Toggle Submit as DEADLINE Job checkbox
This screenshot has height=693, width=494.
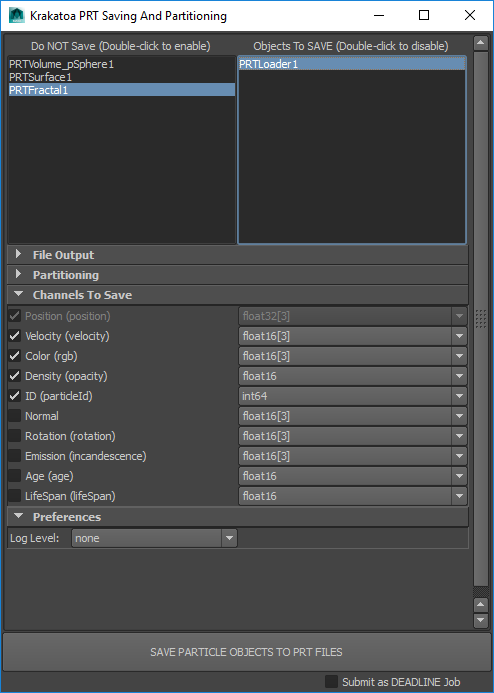[x=331, y=682]
